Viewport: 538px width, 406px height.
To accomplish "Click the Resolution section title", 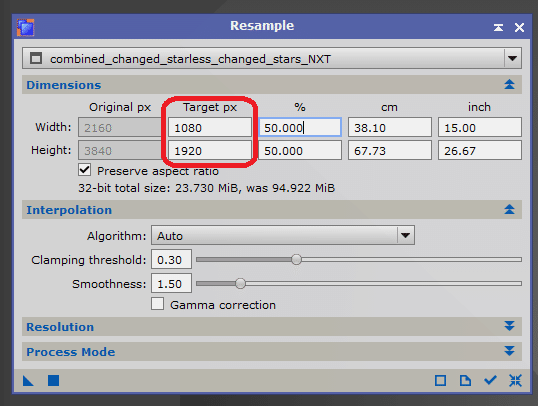I will click(60, 327).
